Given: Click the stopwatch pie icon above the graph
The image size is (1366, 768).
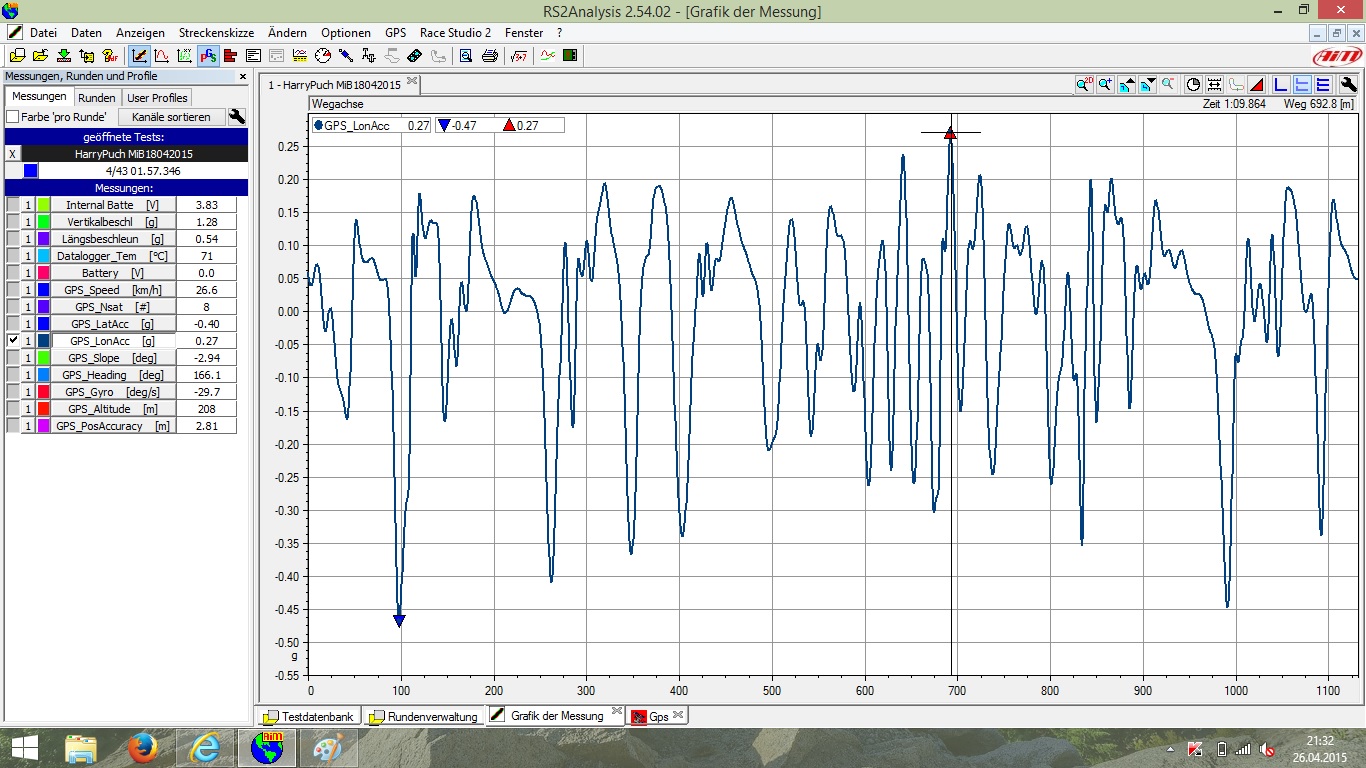Looking at the screenshot, I should (1193, 85).
